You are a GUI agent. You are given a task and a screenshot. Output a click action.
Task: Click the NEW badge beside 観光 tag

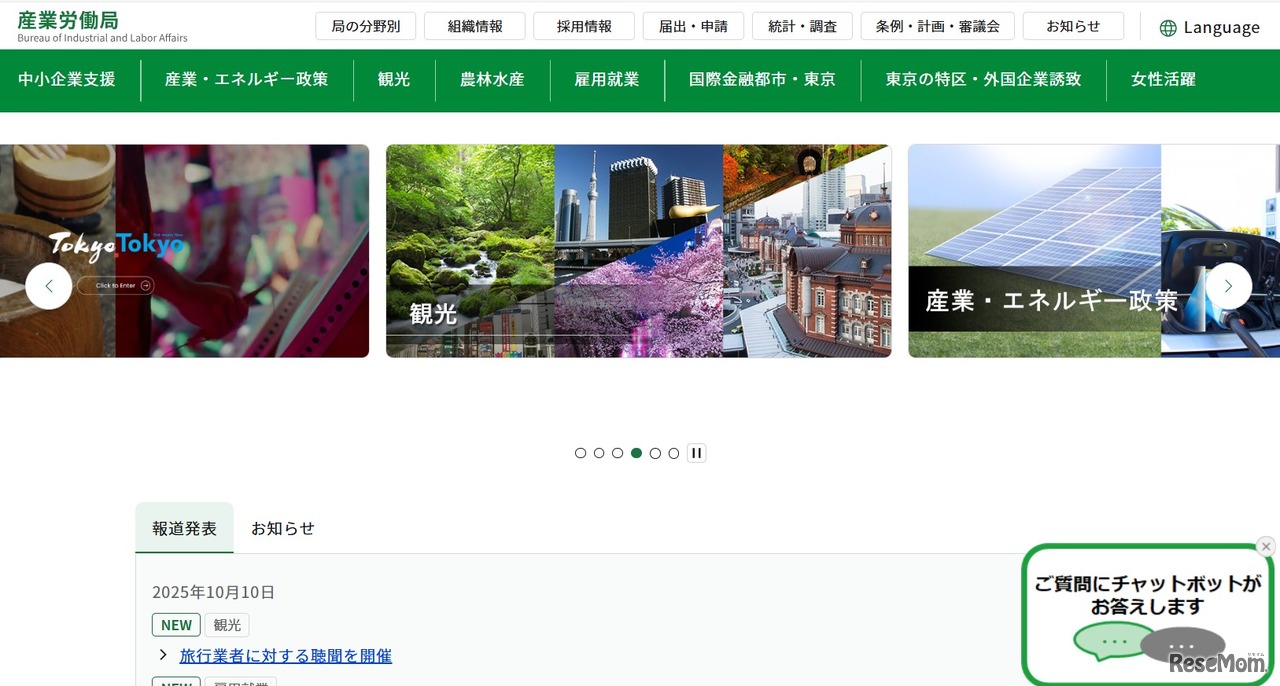point(176,625)
